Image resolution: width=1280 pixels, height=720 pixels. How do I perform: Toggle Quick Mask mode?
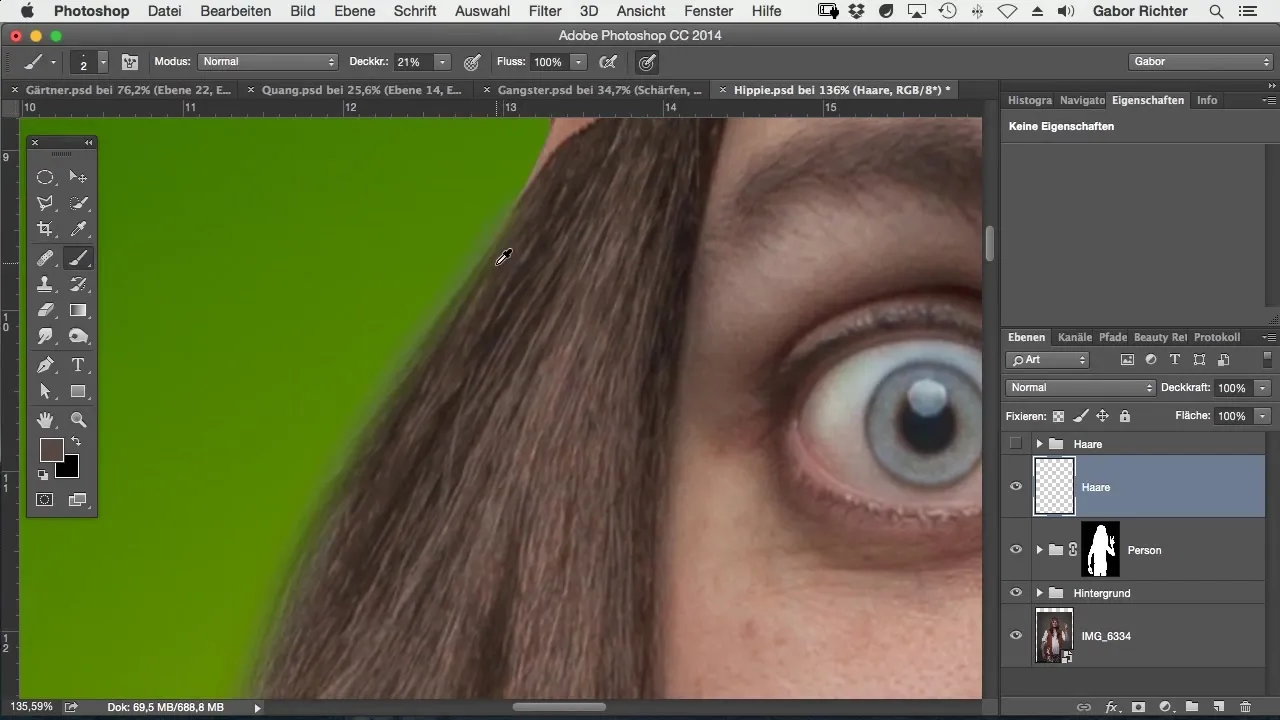pyautogui.click(x=45, y=499)
